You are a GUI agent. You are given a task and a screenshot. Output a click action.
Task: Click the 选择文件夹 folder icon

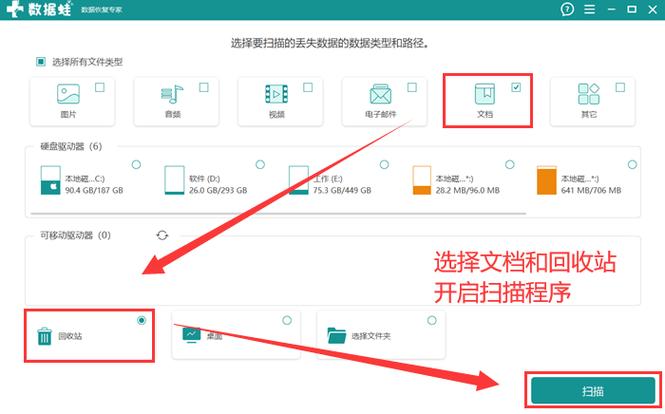337,336
